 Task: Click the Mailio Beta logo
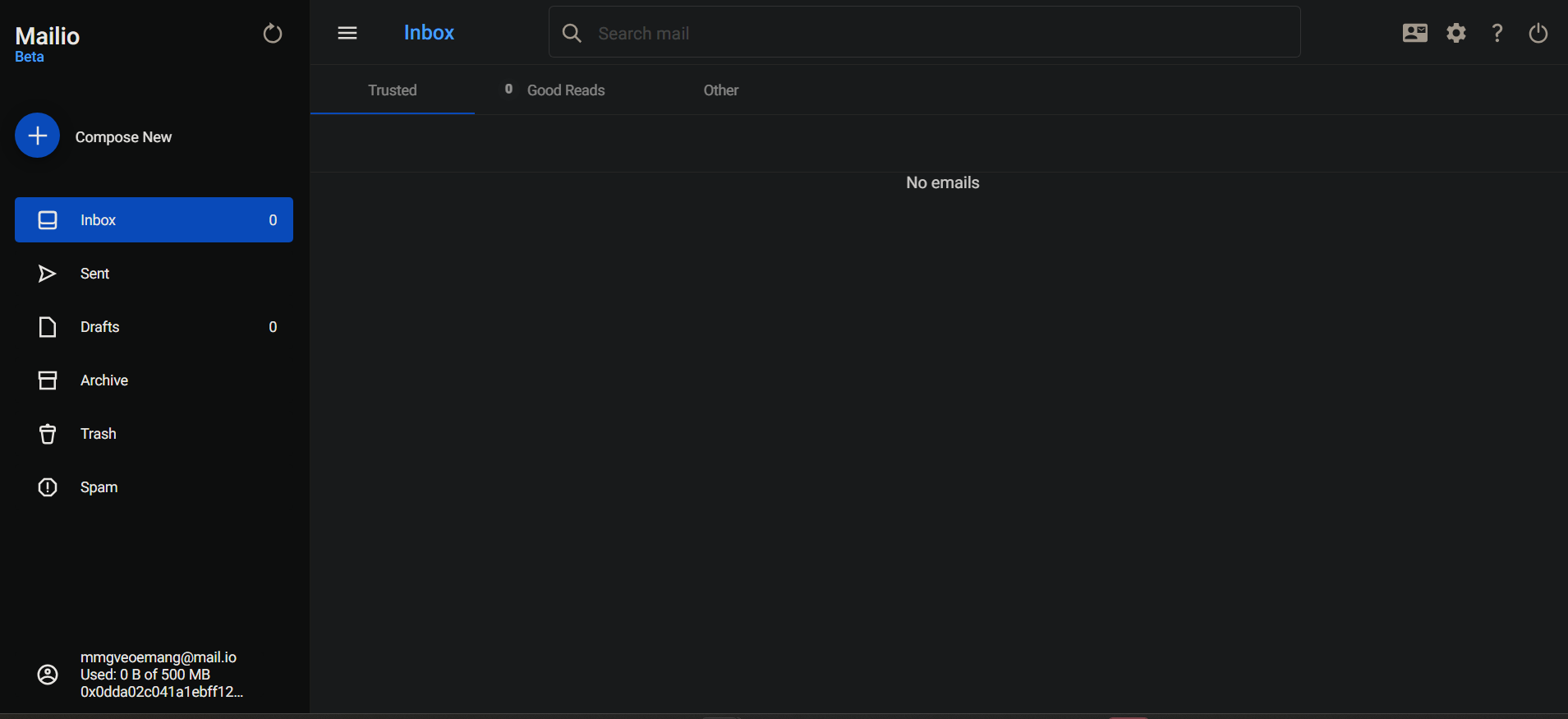(47, 44)
